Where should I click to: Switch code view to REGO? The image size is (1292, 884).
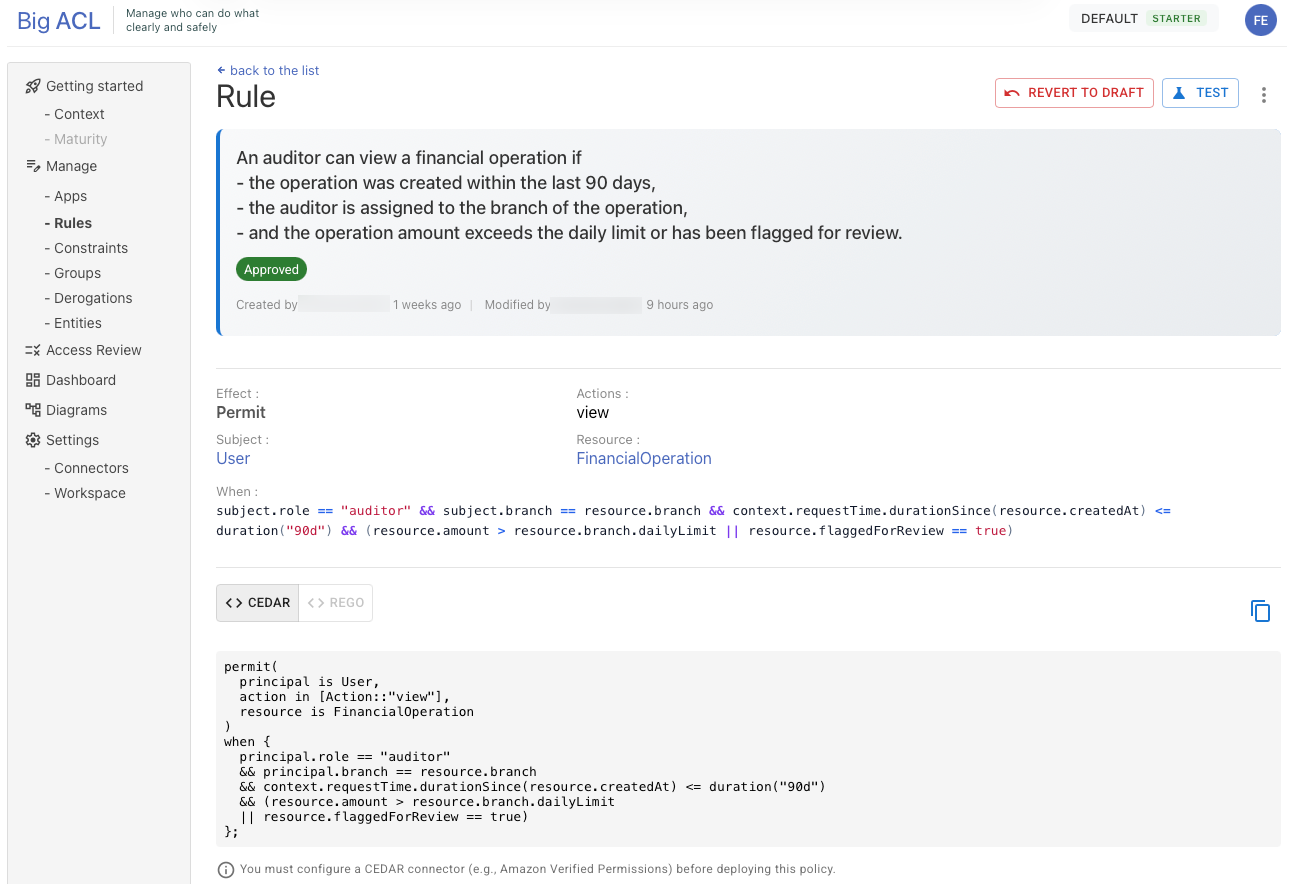tap(336, 603)
